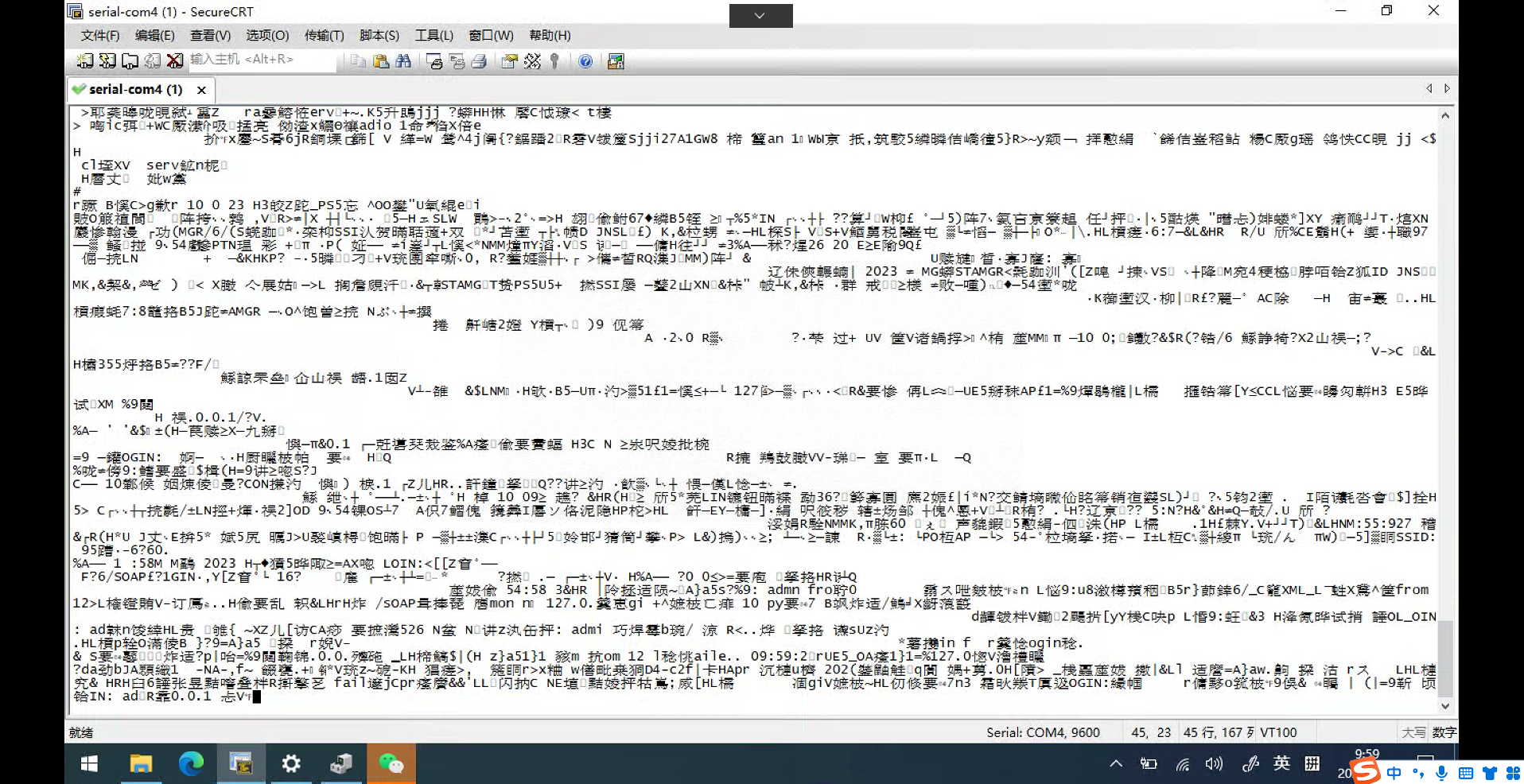Click the Print Screen toolbar icon
This screenshot has height=784, width=1524.
pyautogui.click(x=434, y=61)
